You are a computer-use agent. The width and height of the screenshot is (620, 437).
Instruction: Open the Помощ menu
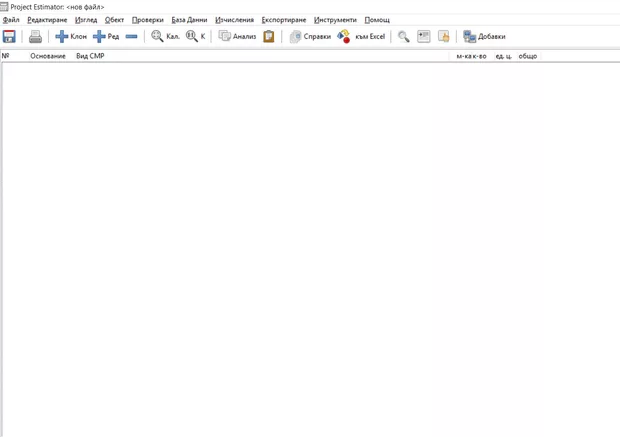coord(377,20)
